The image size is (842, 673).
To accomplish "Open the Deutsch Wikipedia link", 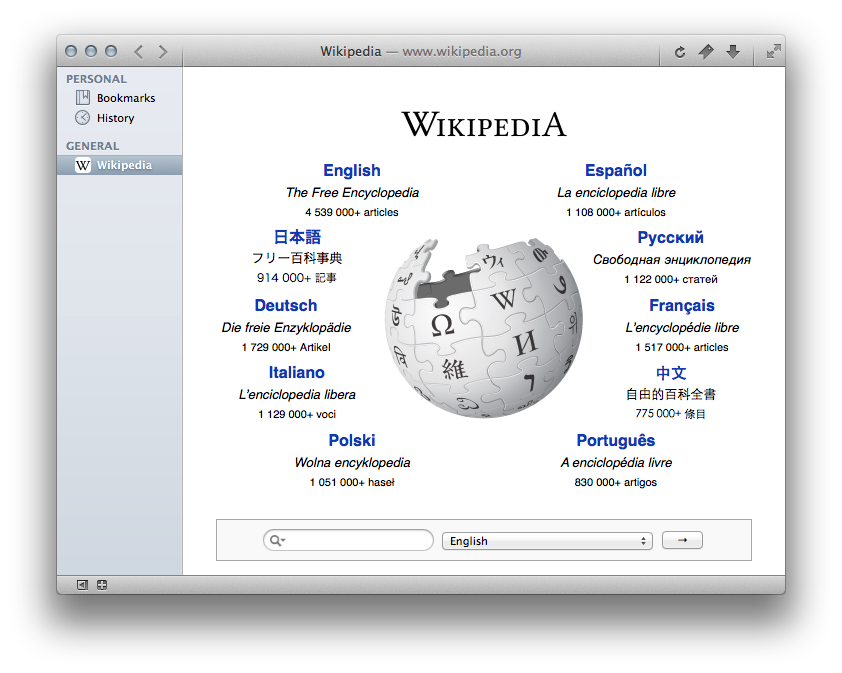I will (x=286, y=305).
